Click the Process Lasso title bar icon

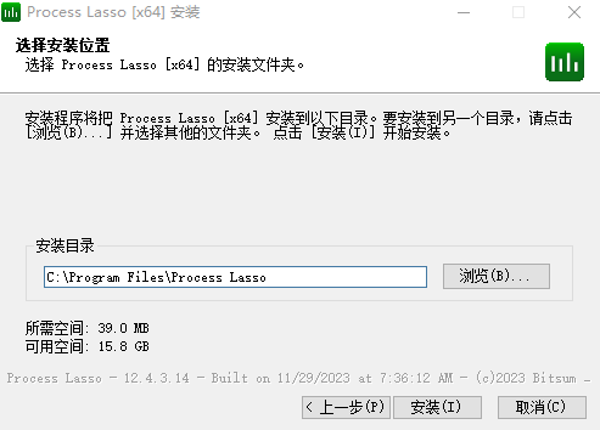tap(11, 12)
